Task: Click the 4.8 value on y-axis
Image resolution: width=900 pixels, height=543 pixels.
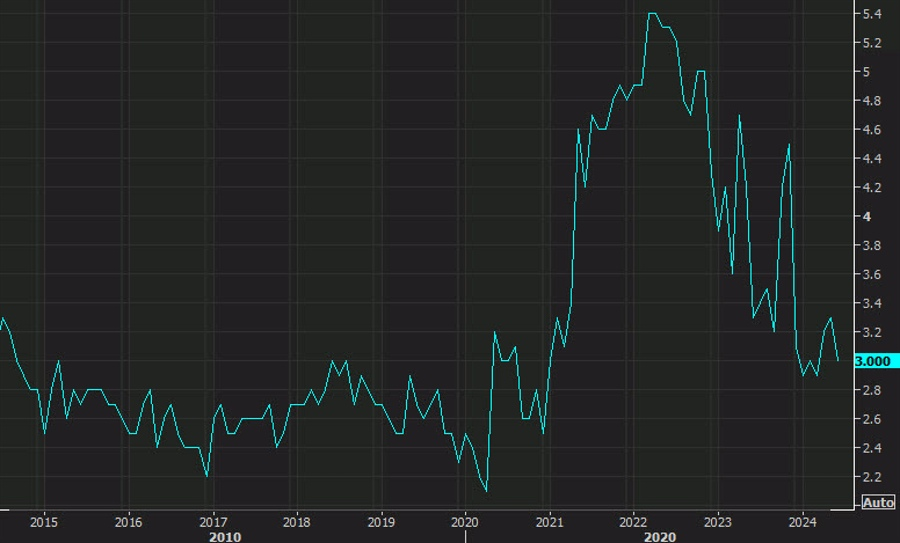Action: tap(872, 101)
